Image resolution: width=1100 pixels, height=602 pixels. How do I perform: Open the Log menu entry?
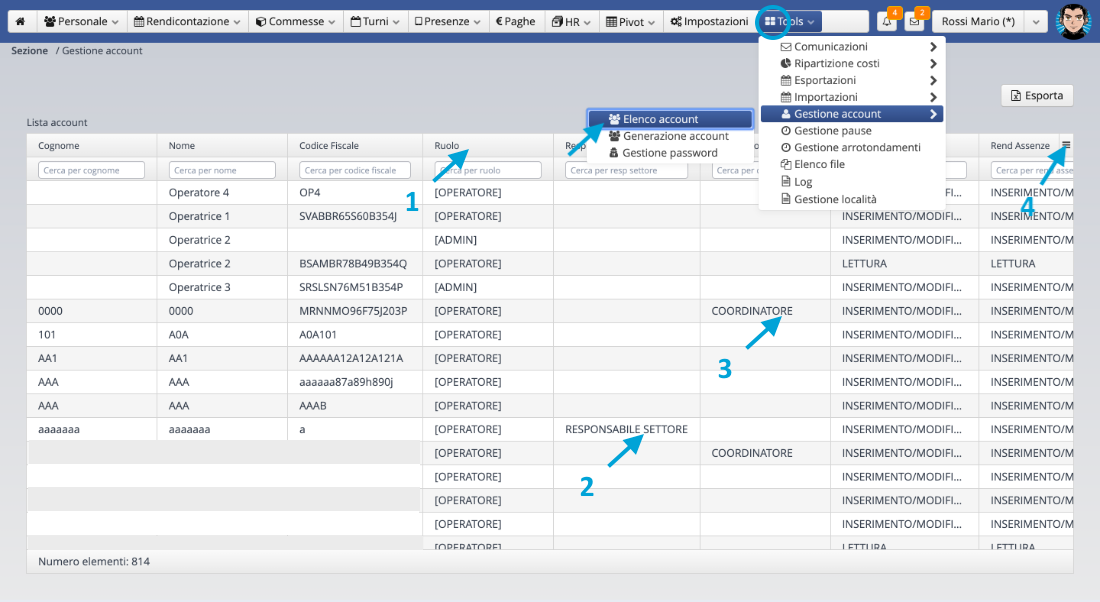803,182
